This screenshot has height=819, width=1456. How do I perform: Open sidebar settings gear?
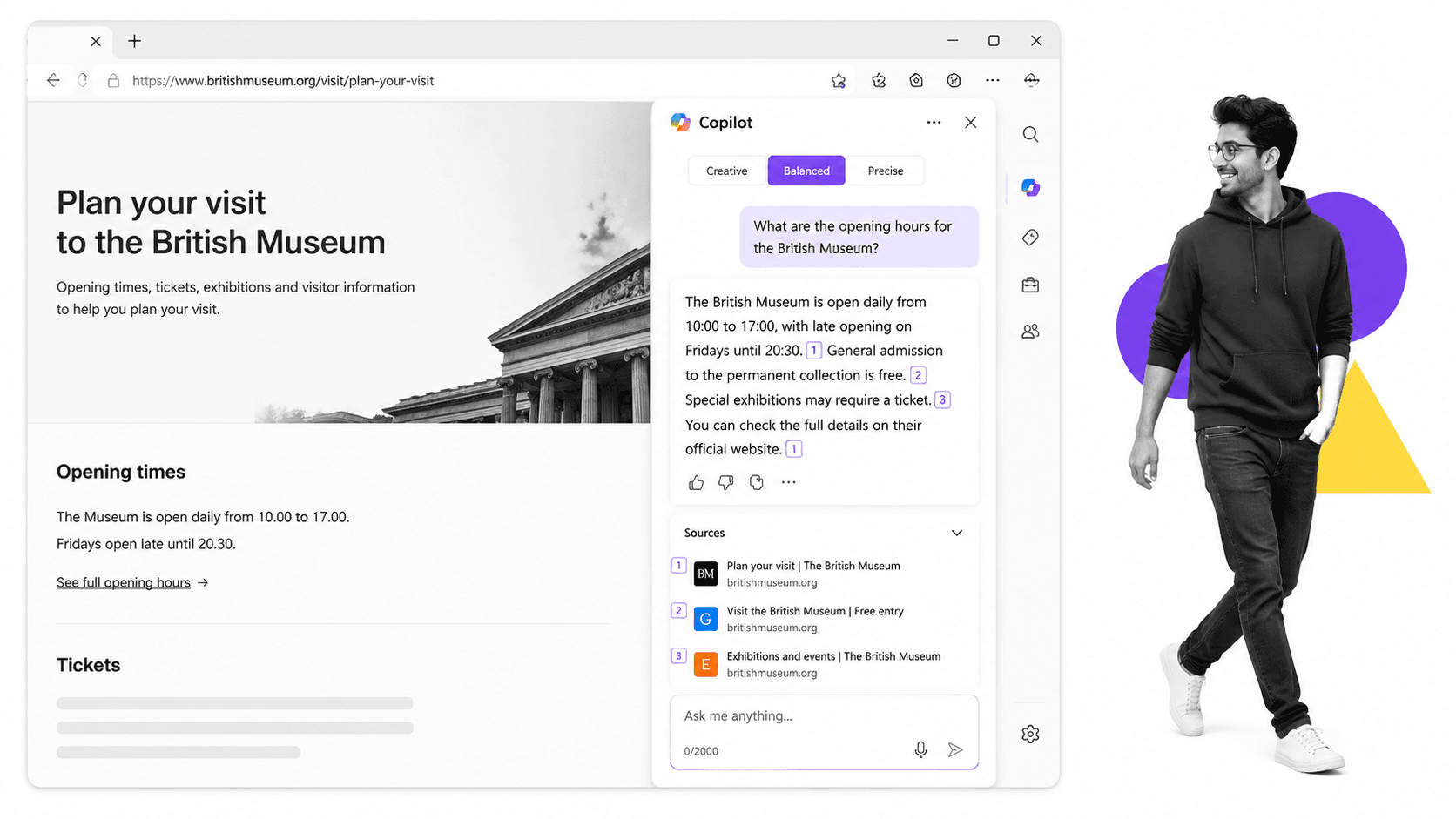click(x=1030, y=734)
